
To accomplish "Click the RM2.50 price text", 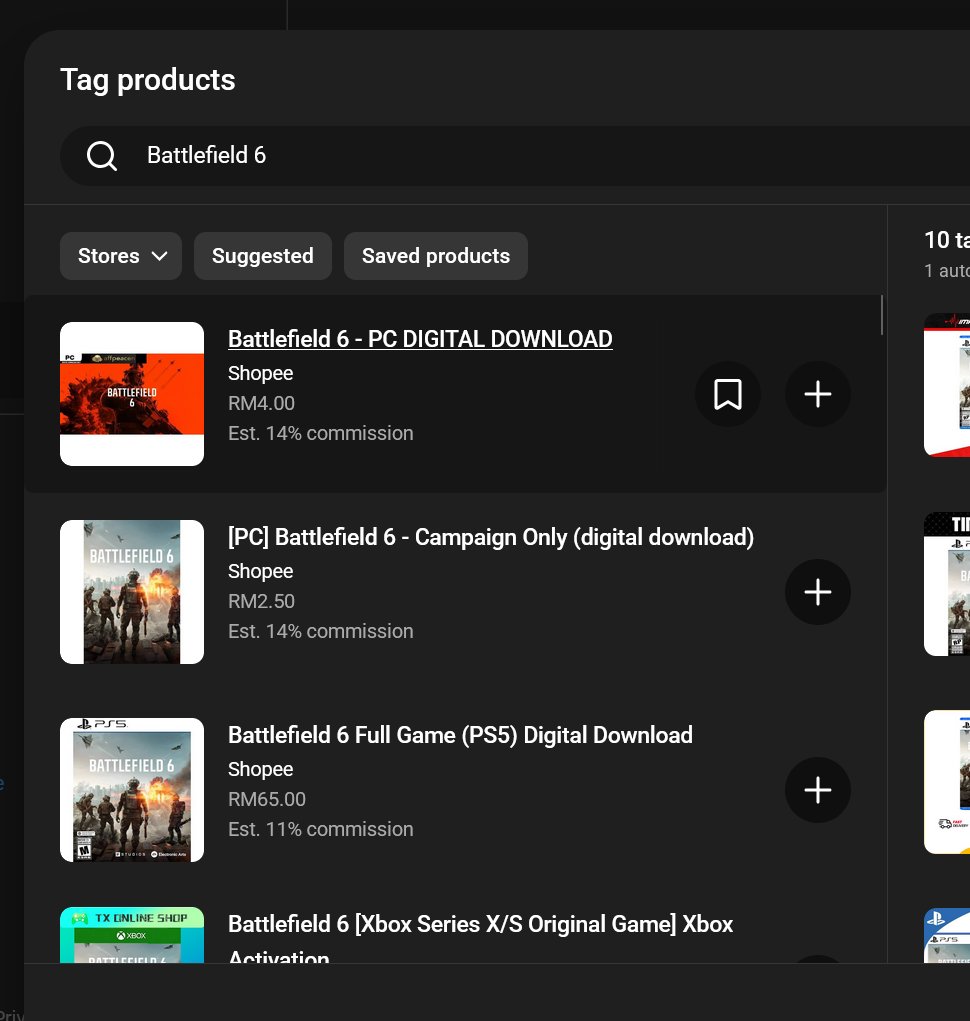I will coord(261,601).
